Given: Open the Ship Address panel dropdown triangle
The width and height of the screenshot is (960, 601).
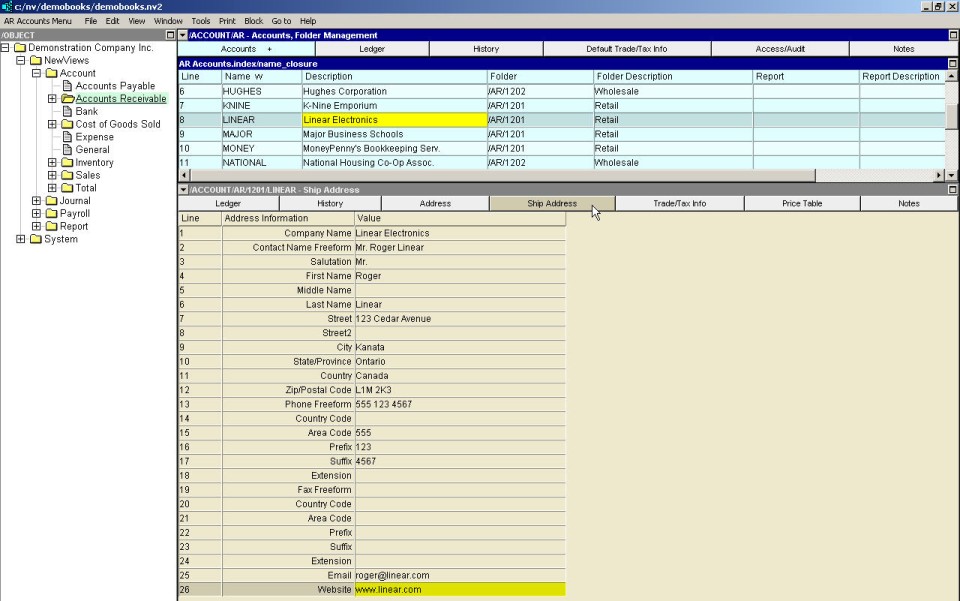Looking at the screenshot, I should coord(183,189).
